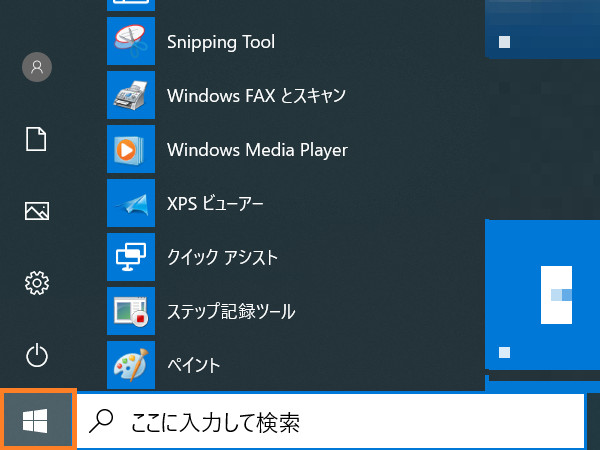Open the Pictures sidebar icon

pos(37,211)
